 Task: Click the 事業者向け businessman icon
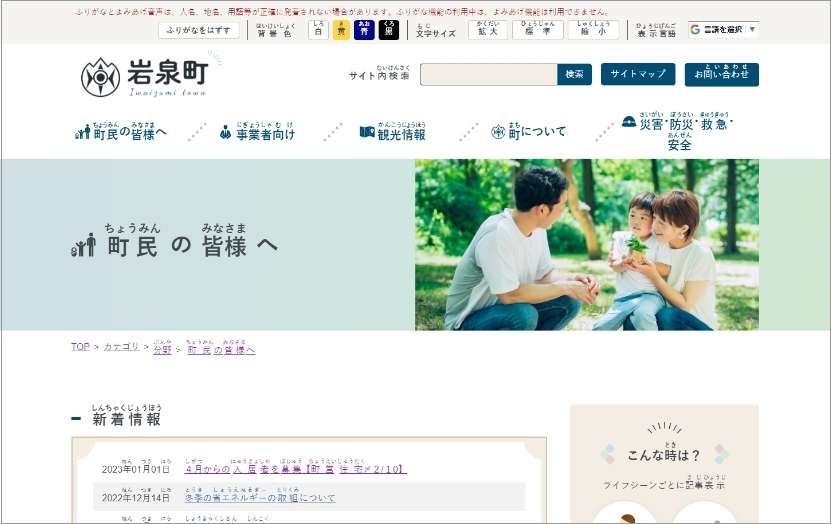225,132
